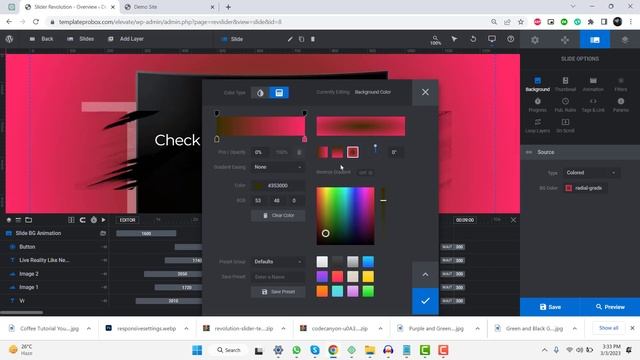
Task: Select the Filters slide option
Action: click(x=621, y=84)
